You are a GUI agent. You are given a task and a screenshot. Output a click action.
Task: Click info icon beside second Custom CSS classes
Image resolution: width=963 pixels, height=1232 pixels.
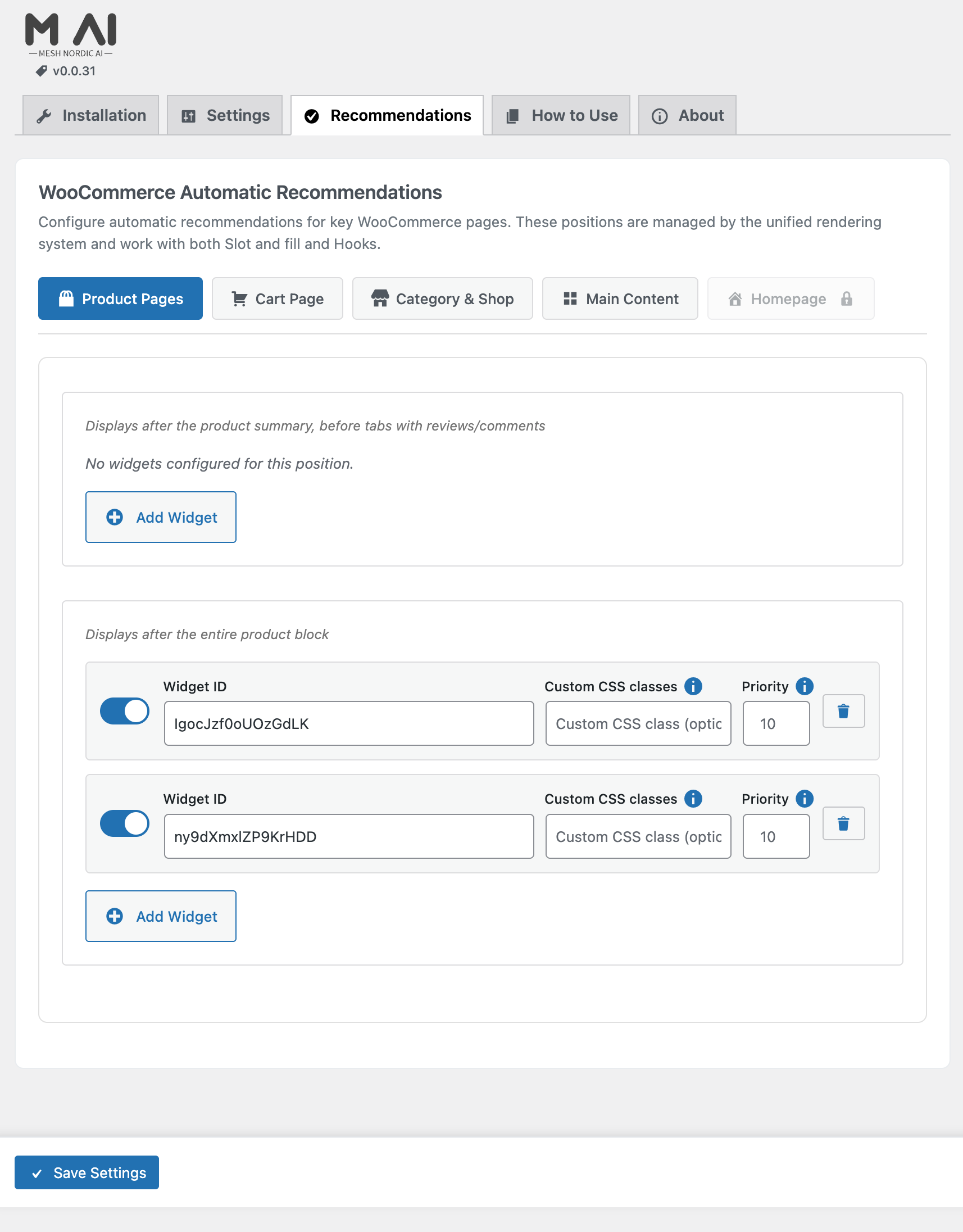[x=693, y=798]
